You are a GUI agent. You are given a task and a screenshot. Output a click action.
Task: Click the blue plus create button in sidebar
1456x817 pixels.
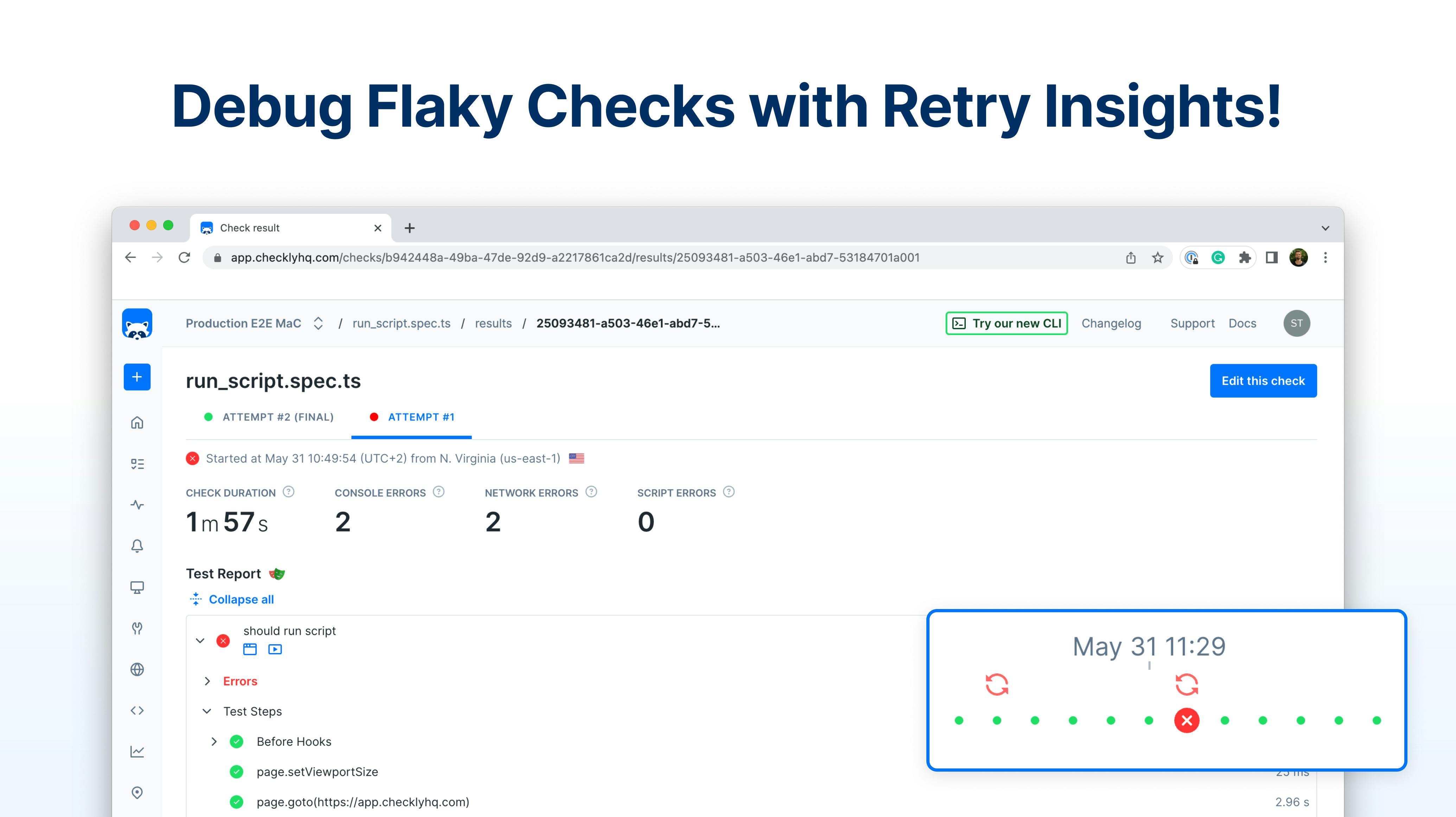pyautogui.click(x=137, y=377)
